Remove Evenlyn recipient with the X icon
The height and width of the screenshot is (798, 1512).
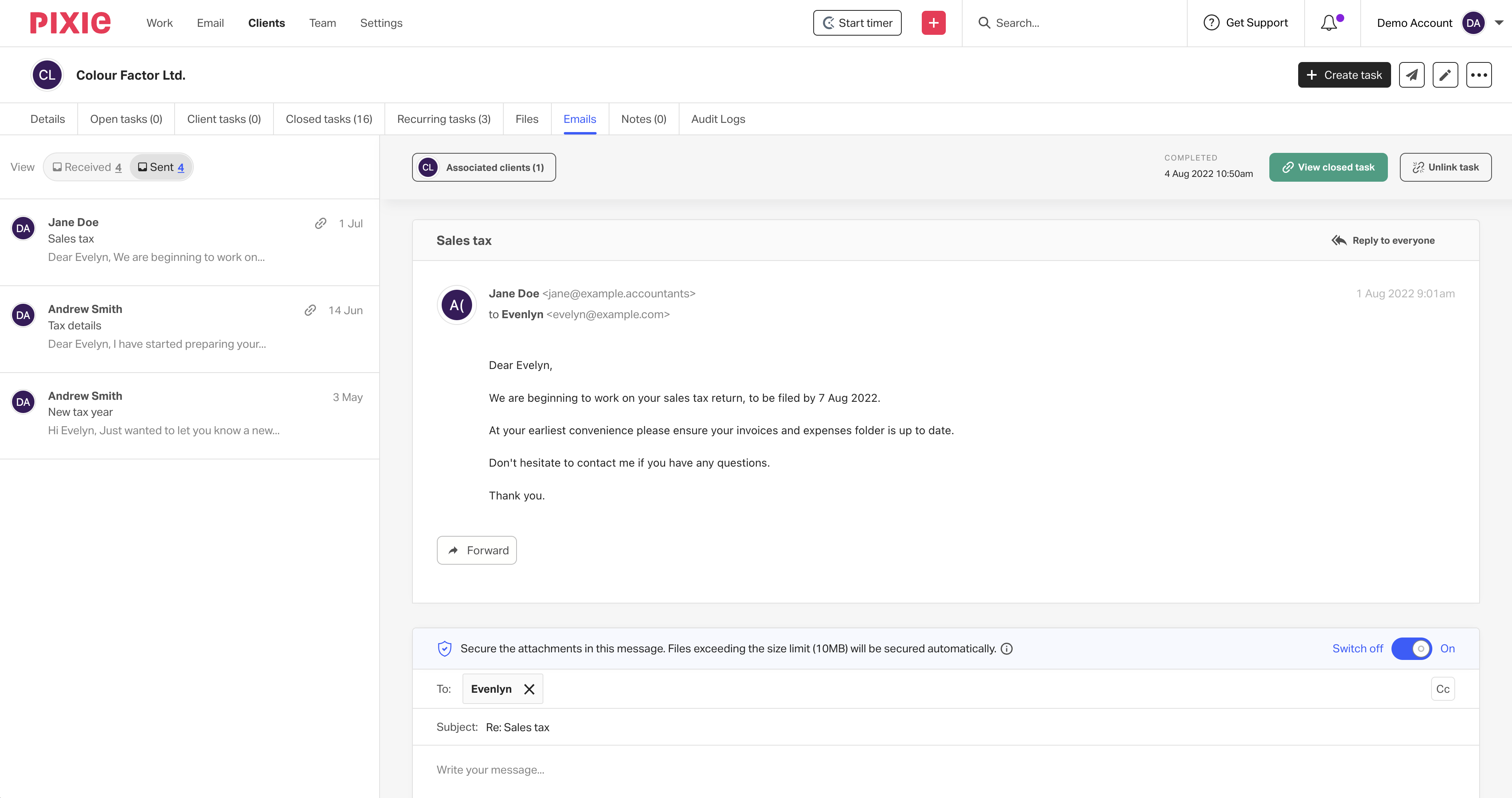tap(529, 689)
